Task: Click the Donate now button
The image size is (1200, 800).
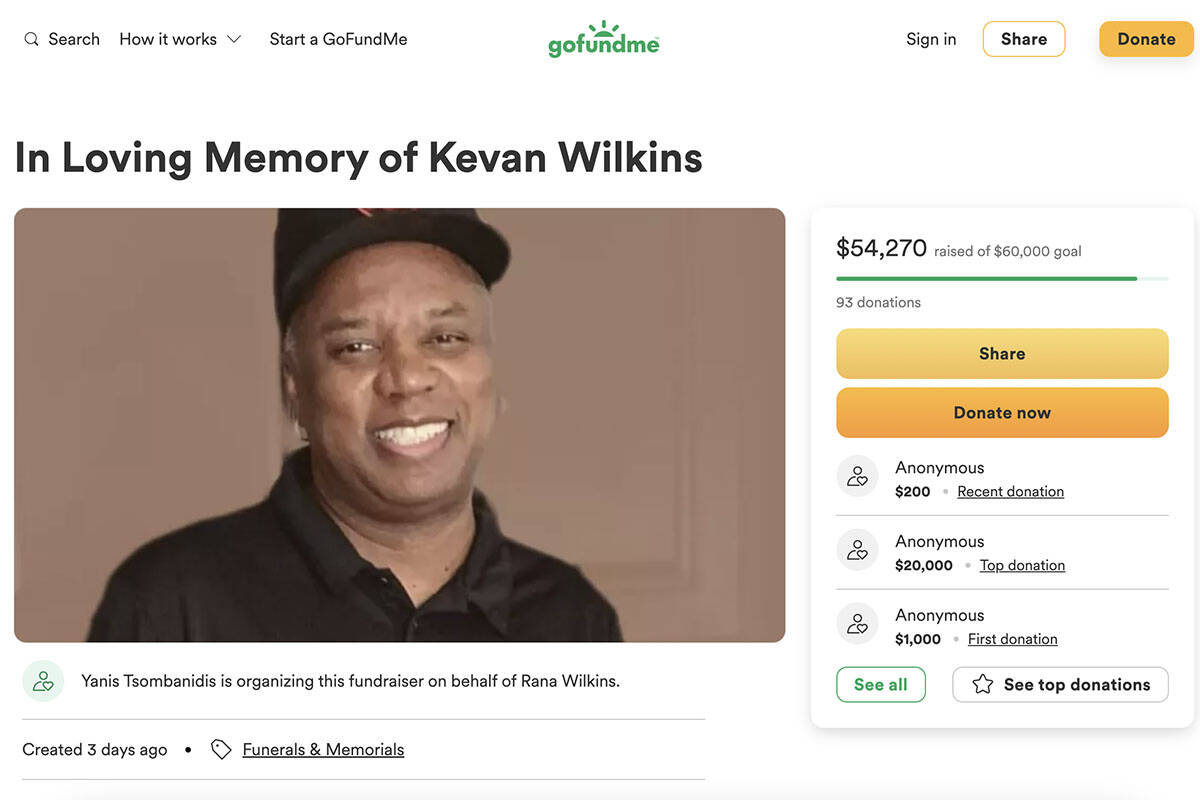Action: tap(1002, 412)
